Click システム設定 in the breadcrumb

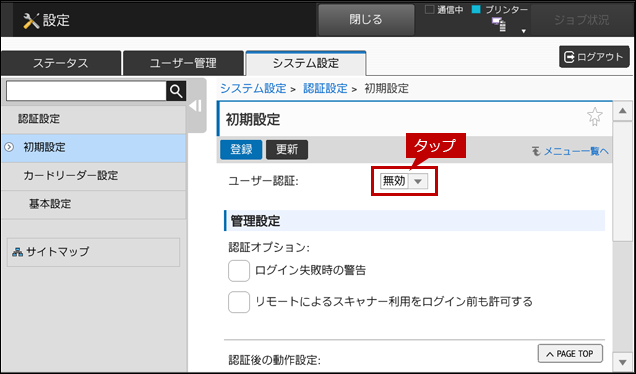pyautogui.click(x=253, y=88)
